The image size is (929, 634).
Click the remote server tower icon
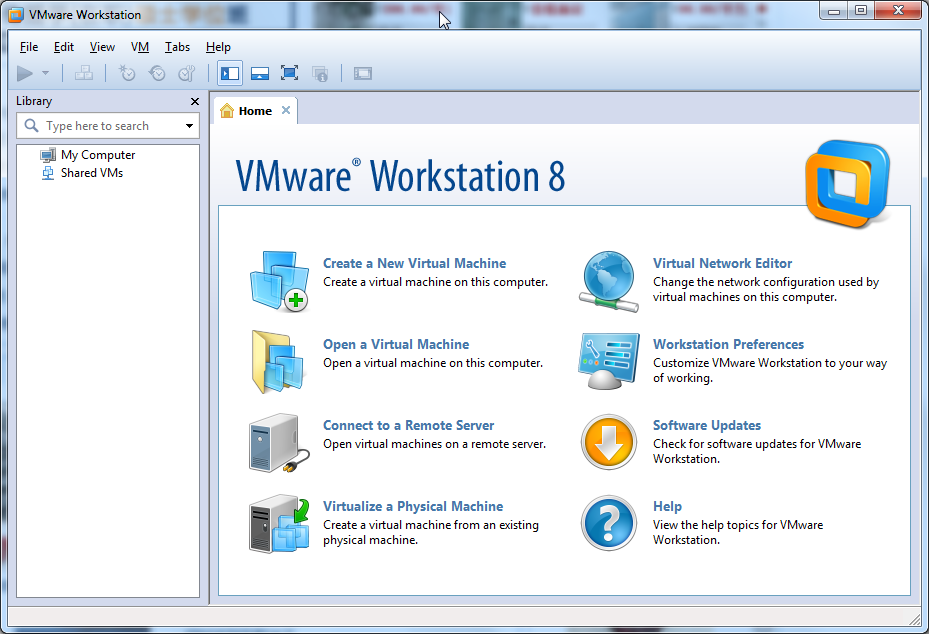(279, 443)
